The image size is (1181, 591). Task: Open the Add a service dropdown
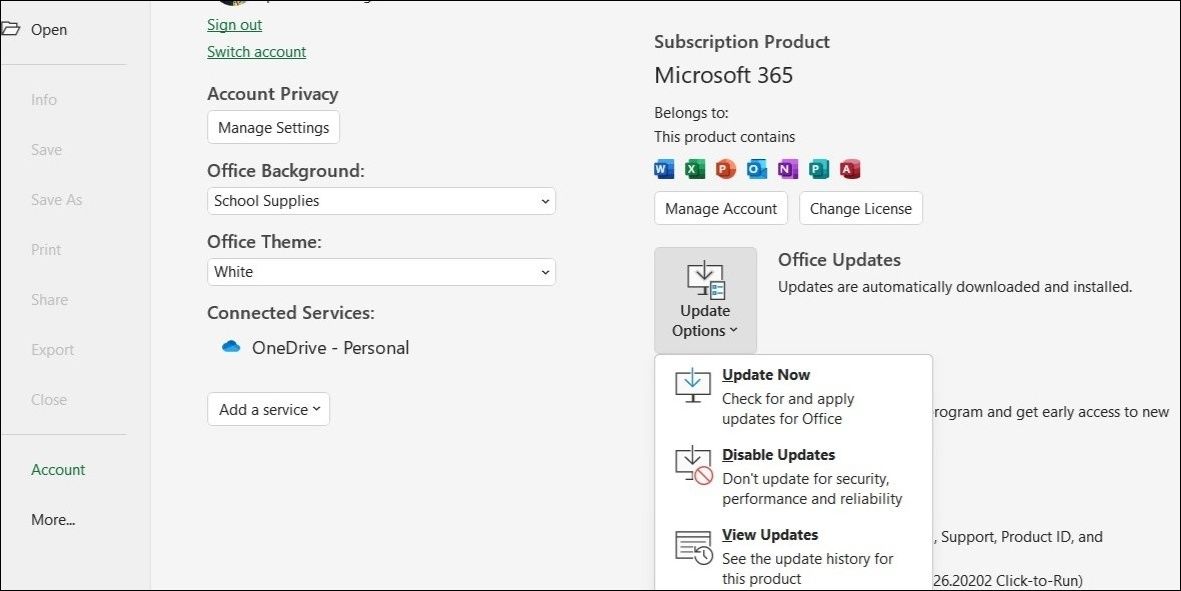269,410
